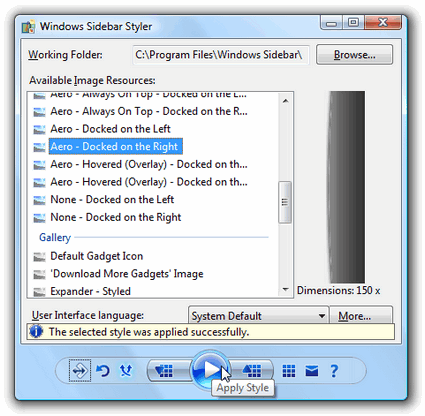
Task: Click the User Interface language label
Action: tap(88, 315)
